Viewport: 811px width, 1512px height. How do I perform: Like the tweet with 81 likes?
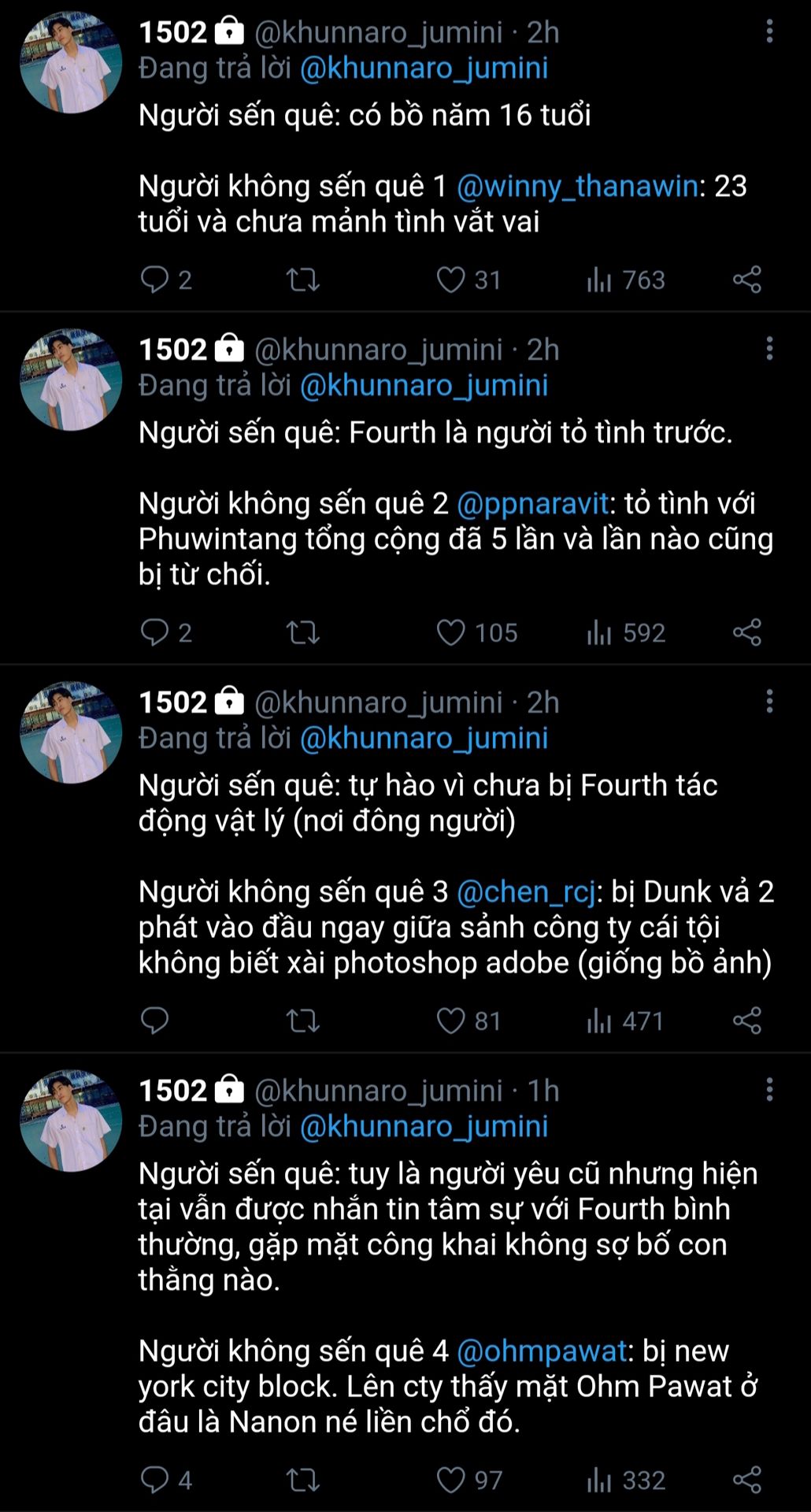(451, 1021)
